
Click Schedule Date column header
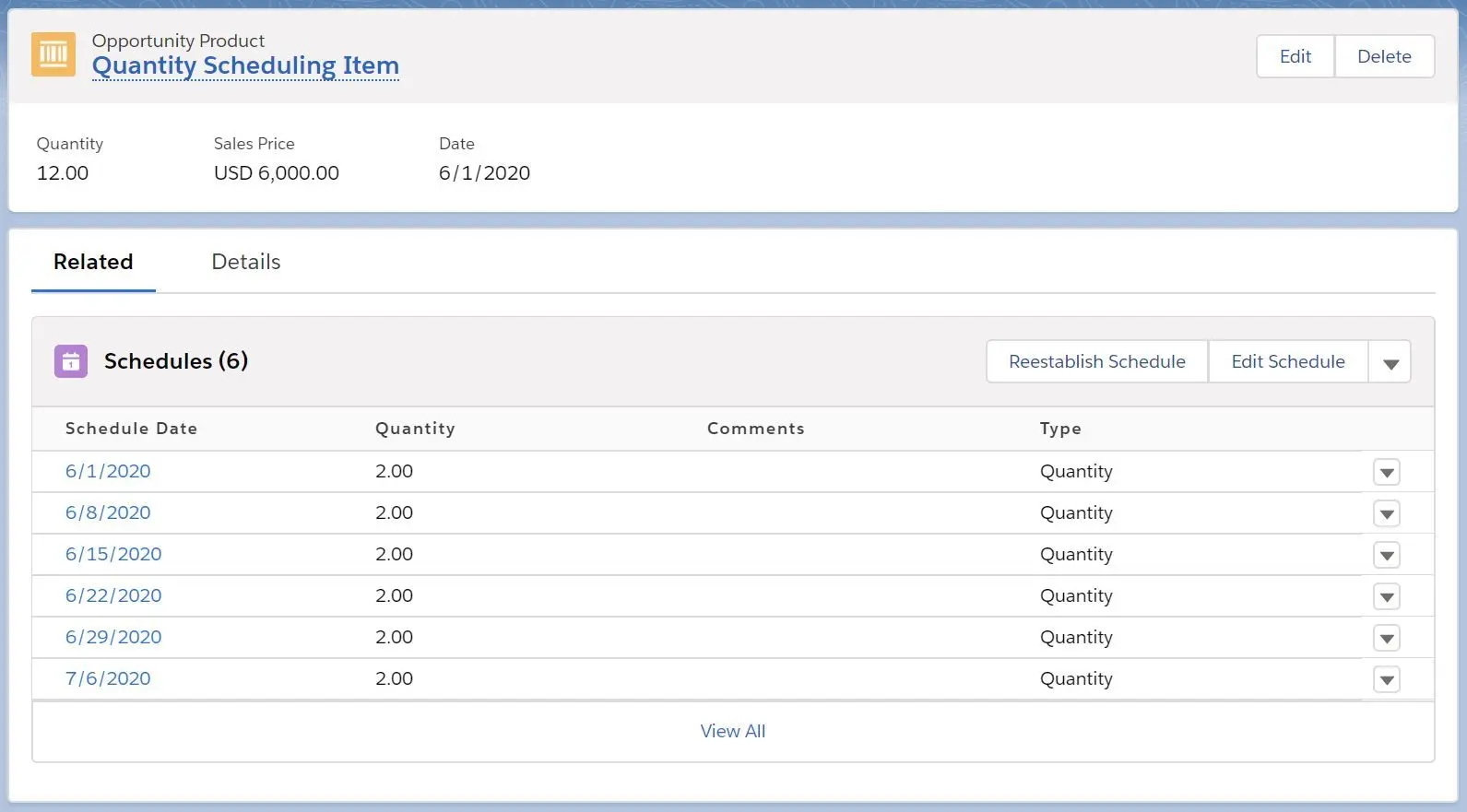pos(132,429)
